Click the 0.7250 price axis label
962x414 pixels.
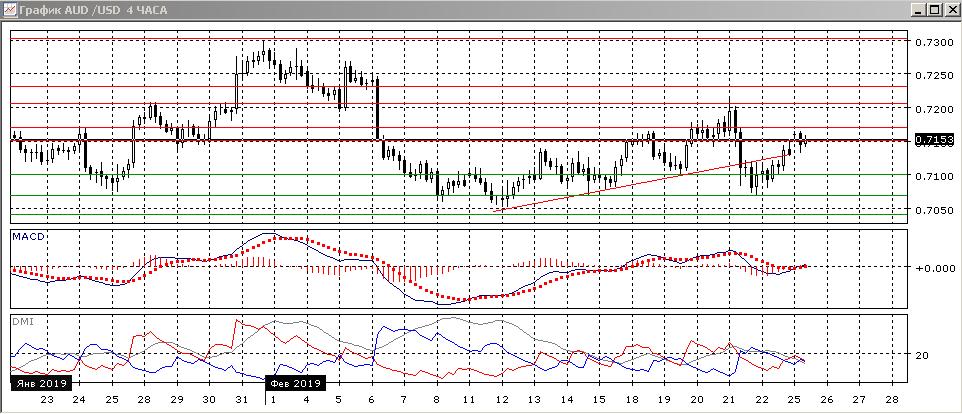(x=932, y=76)
